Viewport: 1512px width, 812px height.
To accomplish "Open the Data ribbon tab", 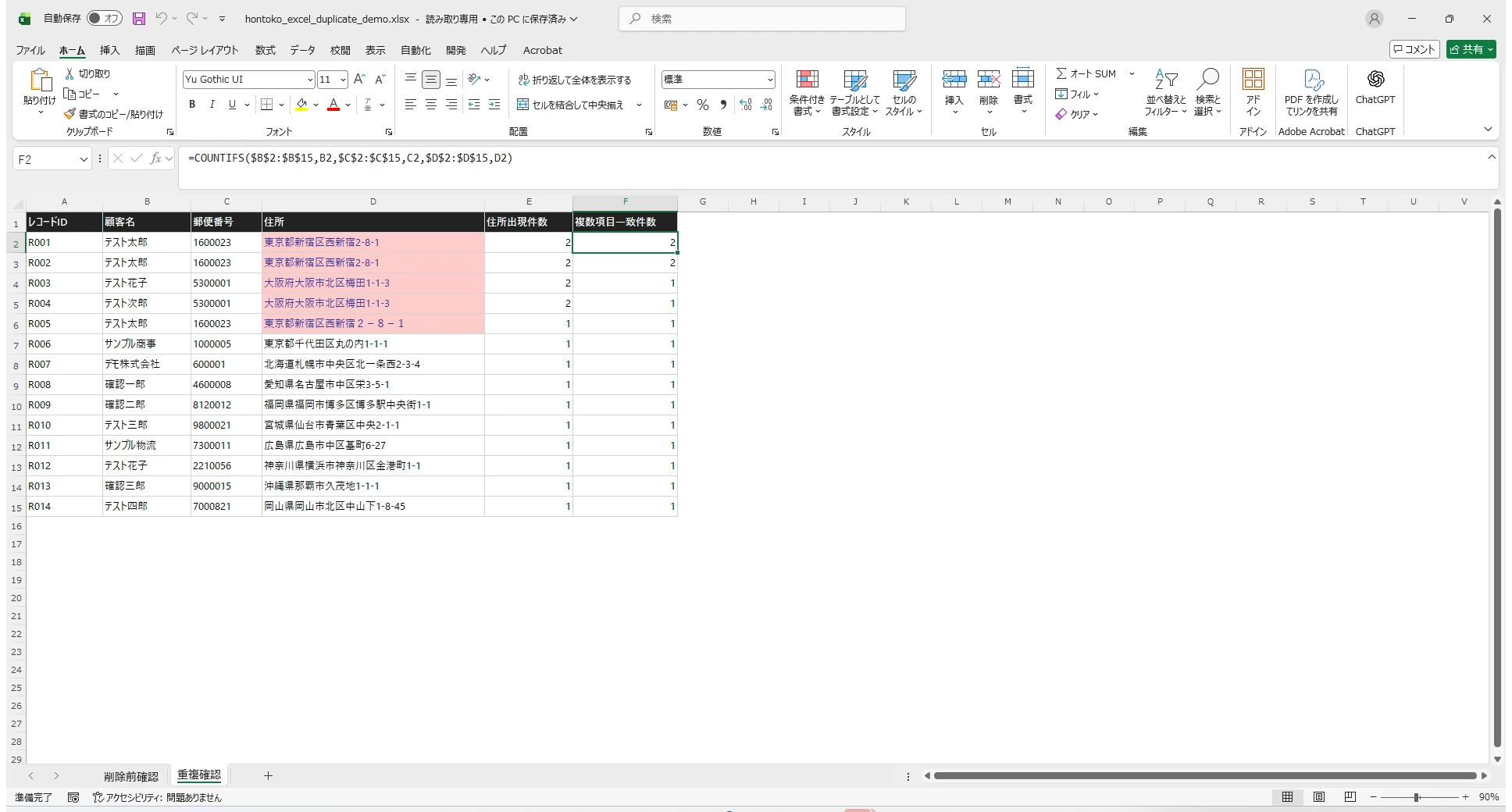I will pyautogui.click(x=302, y=50).
